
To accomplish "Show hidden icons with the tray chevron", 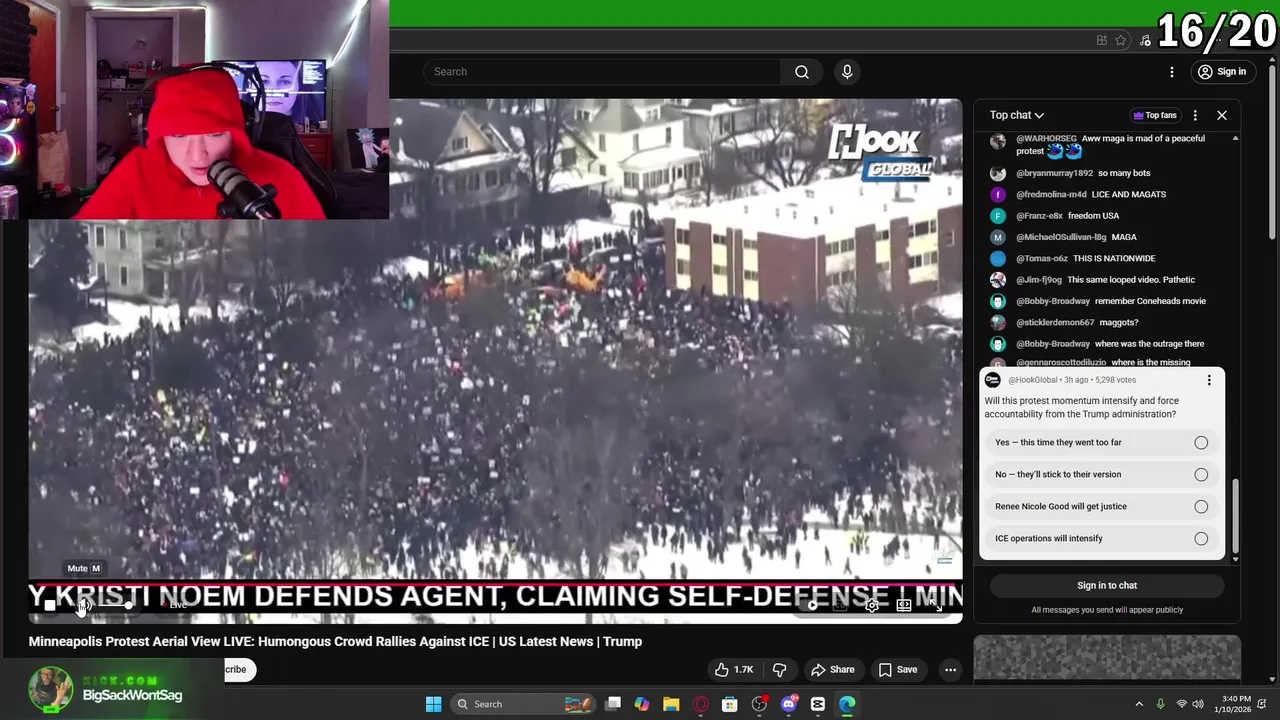I will tap(1139, 704).
